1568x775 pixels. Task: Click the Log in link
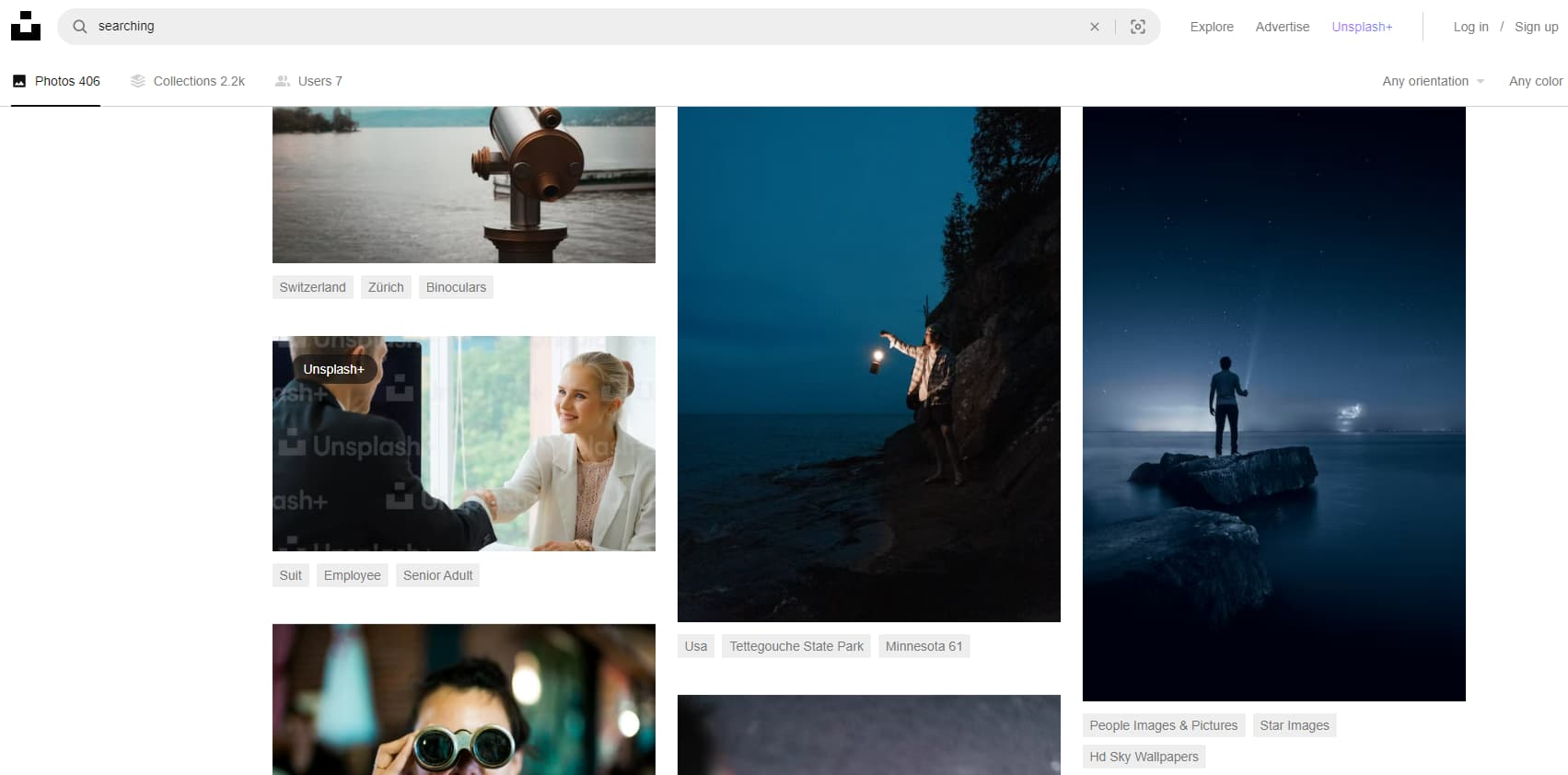coord(1470,27)
